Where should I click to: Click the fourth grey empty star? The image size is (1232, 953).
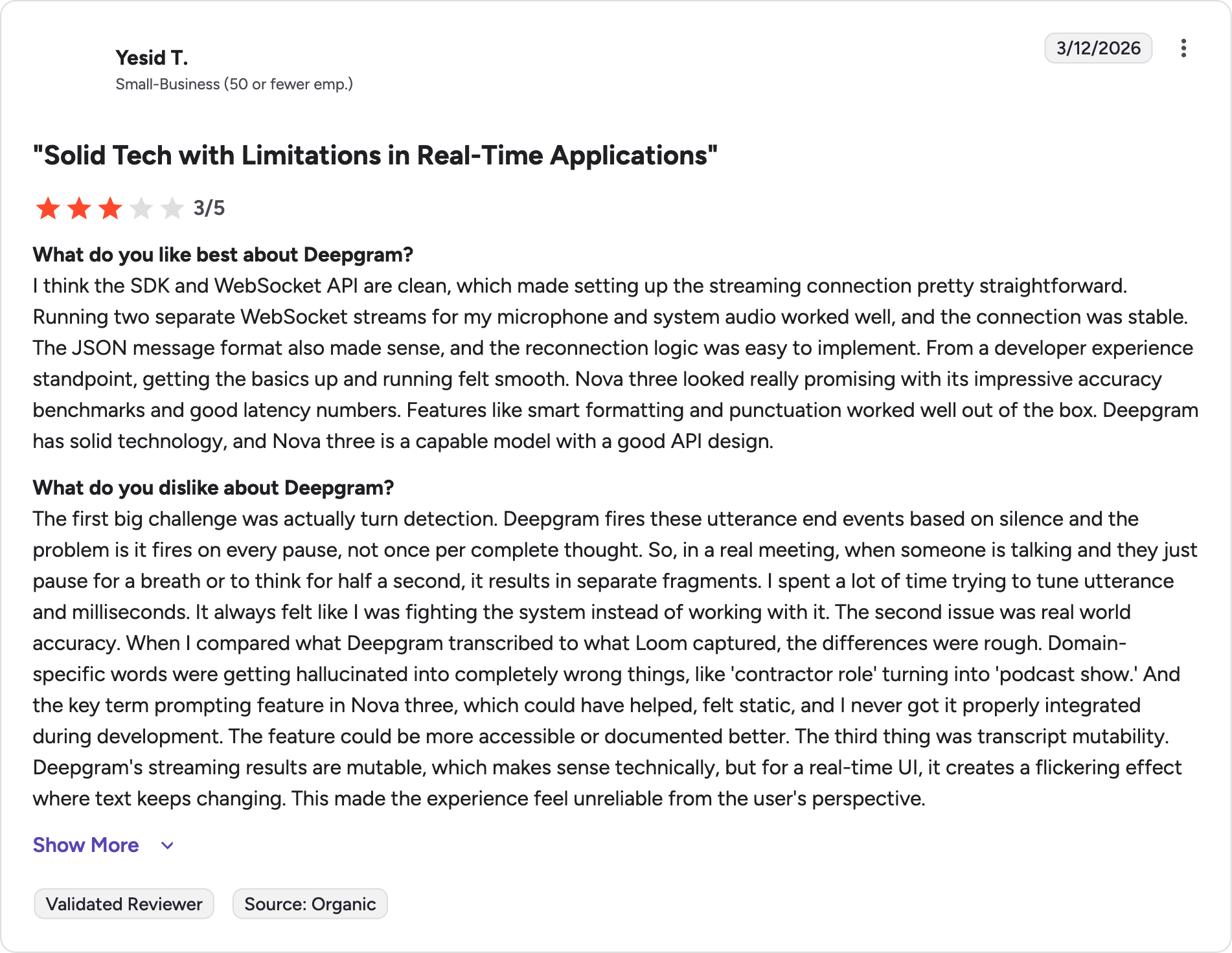[141, 208]
